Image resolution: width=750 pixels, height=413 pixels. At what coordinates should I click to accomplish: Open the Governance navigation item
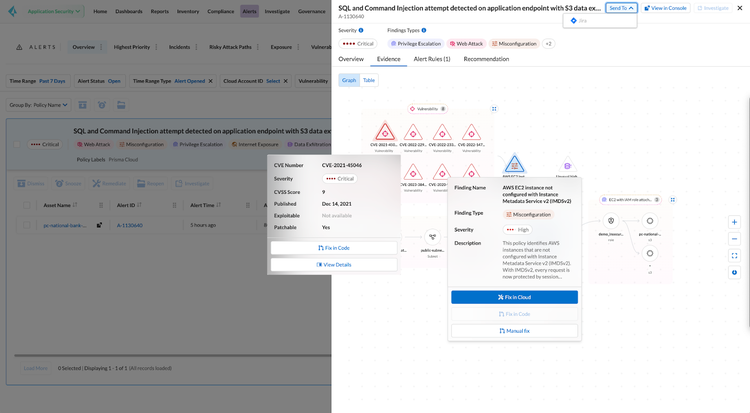pyautogui.click(x=311, y=11)
